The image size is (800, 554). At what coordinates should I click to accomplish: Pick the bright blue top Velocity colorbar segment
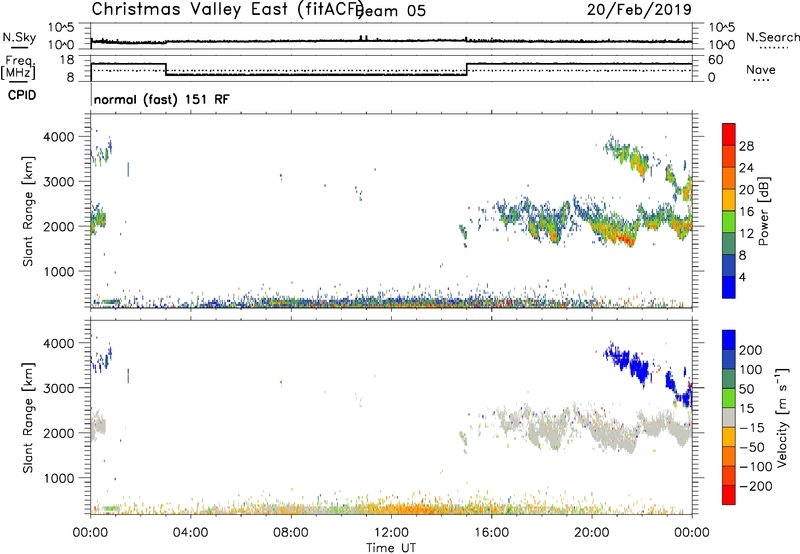(729, 339)
